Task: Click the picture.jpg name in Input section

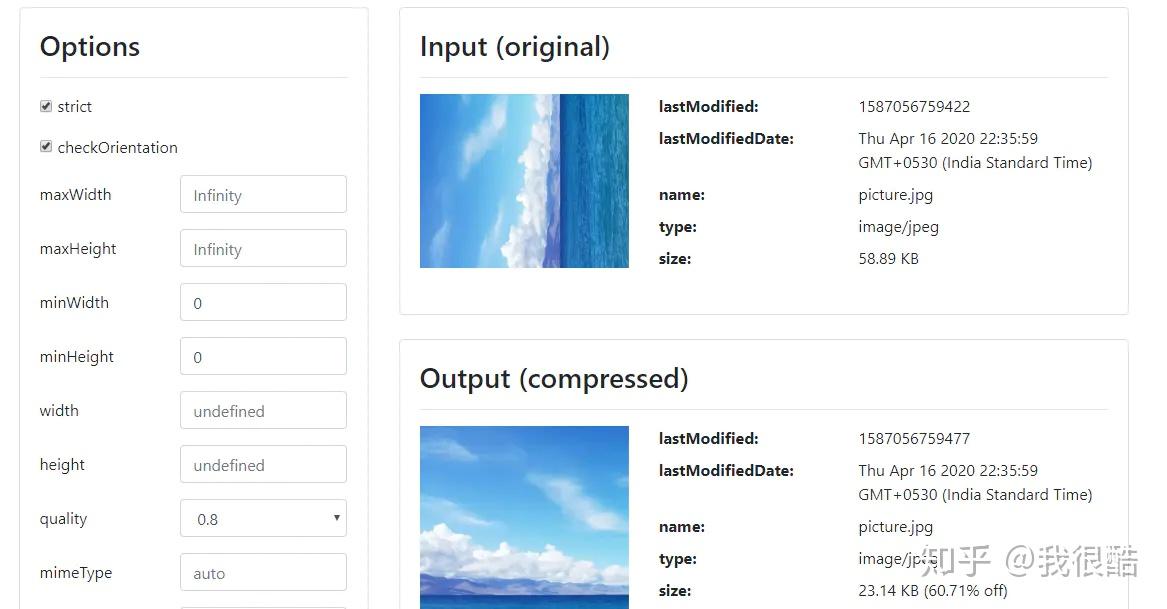Action: [896, 195]
